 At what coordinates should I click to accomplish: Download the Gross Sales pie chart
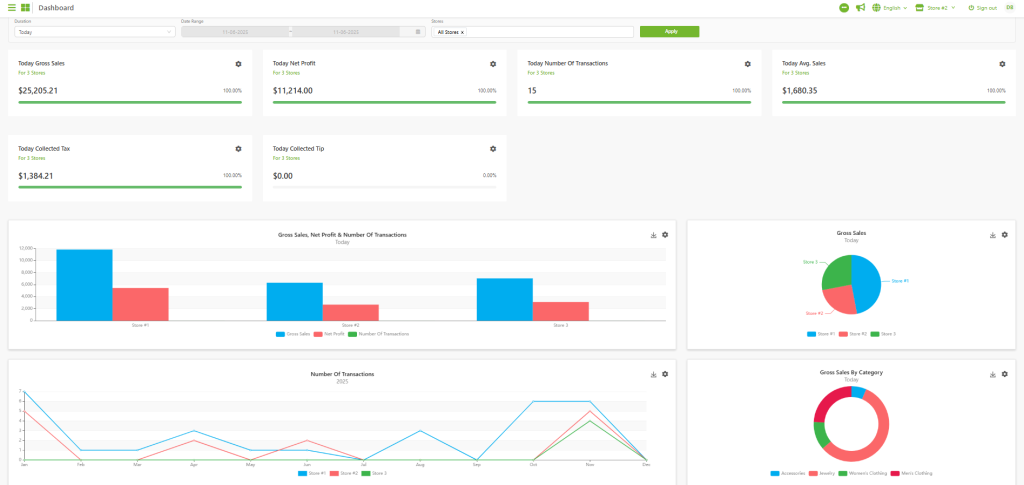pos(992,235)
